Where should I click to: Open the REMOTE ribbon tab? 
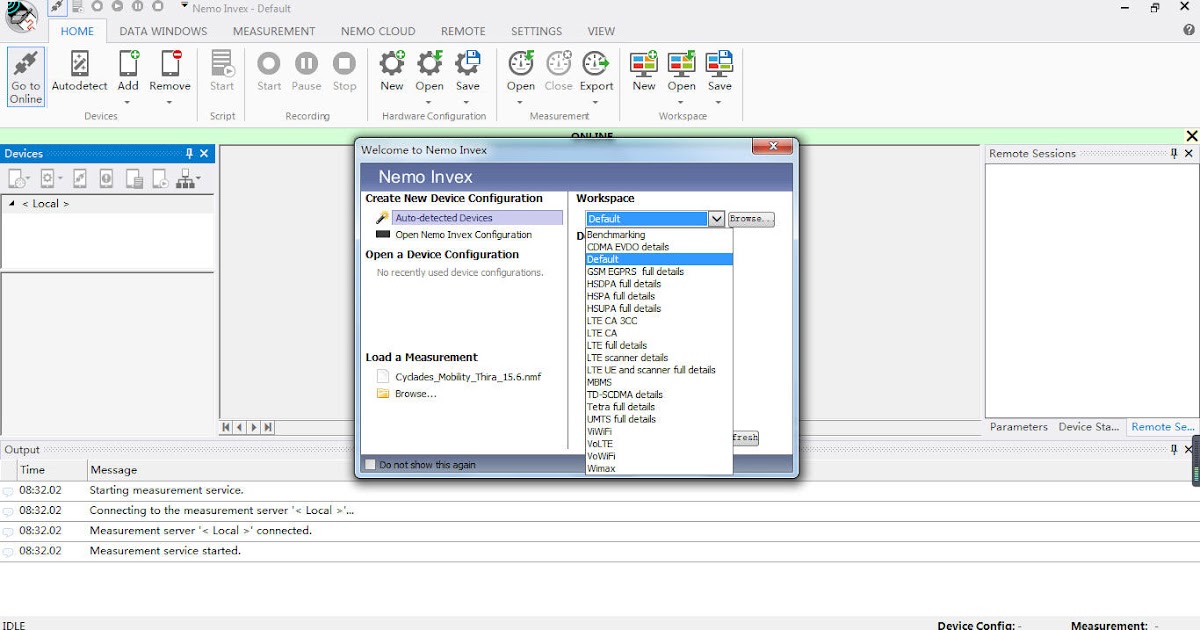463,31
